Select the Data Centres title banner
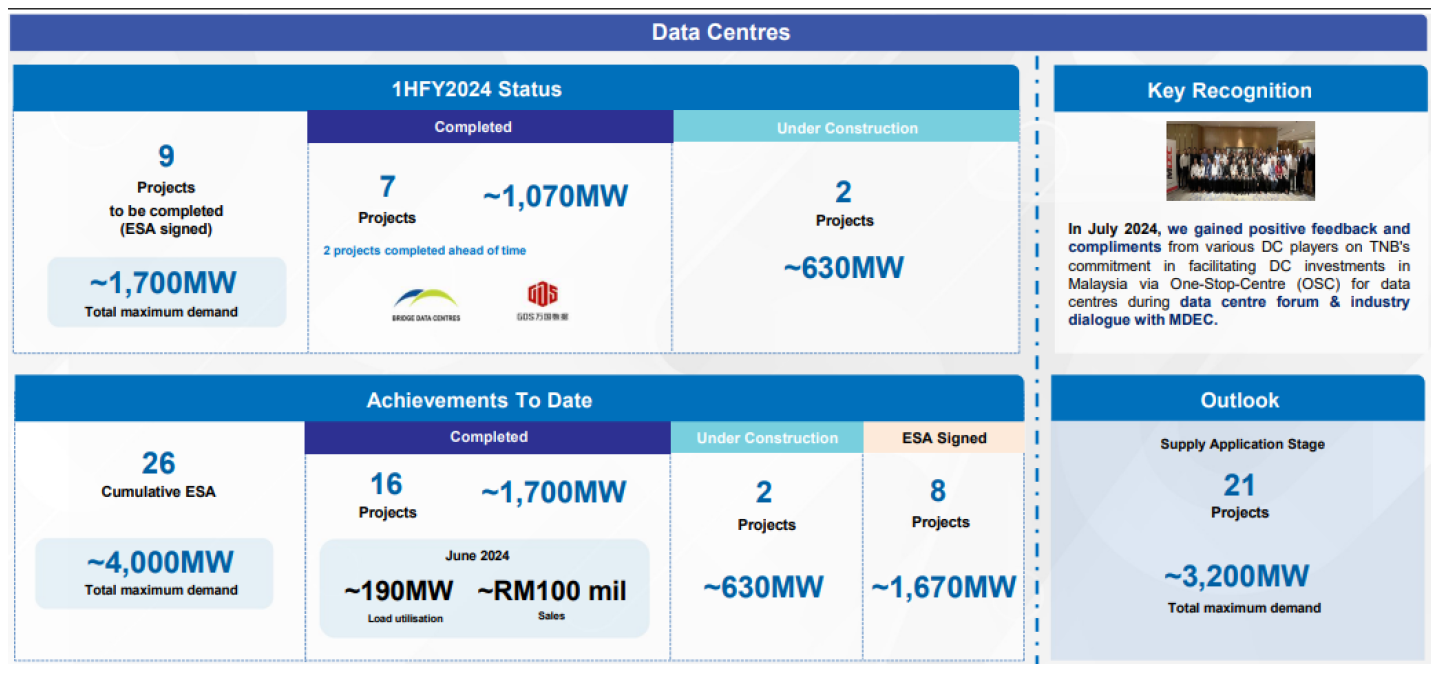Screen dimensions: 1441x673 coord(719,32)
